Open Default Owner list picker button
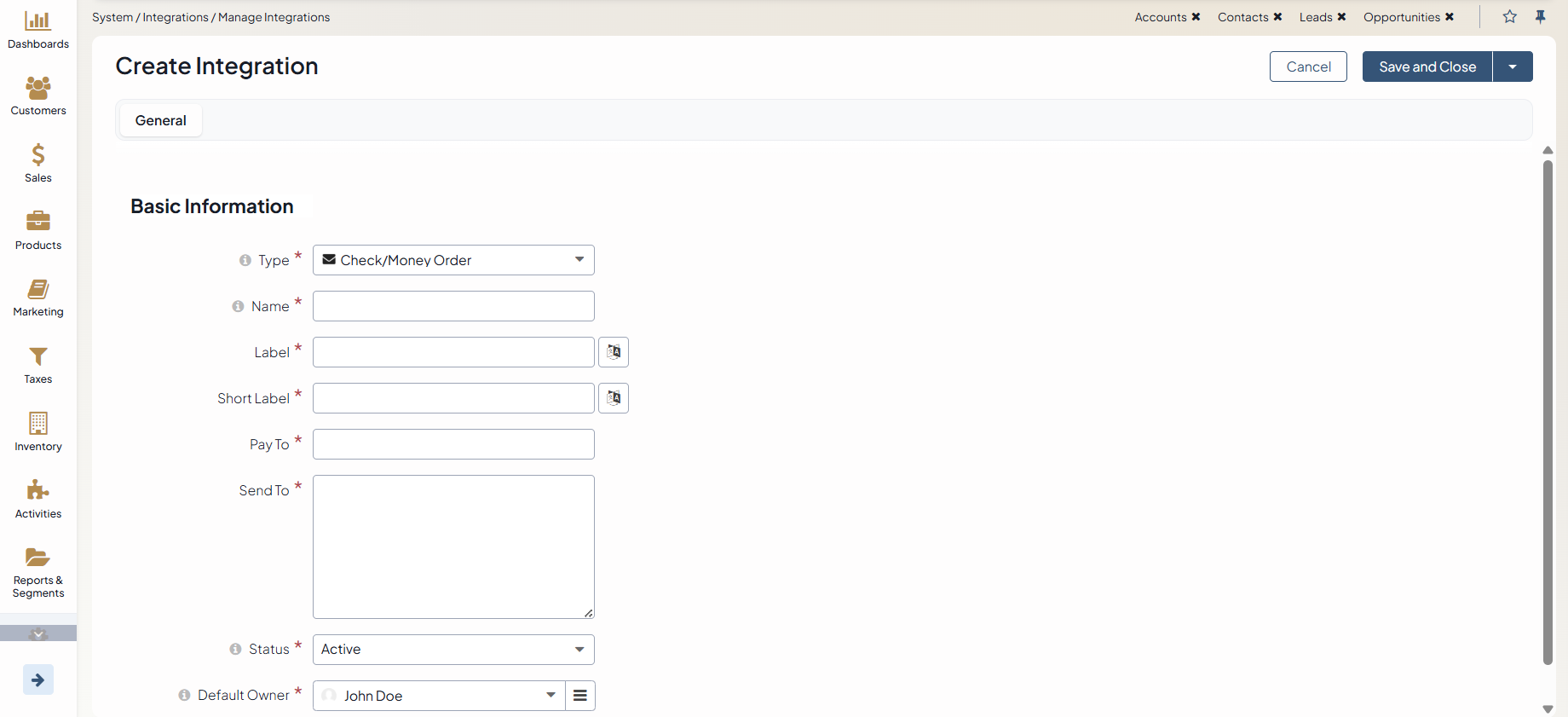The image size is (1568, 717). click(x=580, y=696)
